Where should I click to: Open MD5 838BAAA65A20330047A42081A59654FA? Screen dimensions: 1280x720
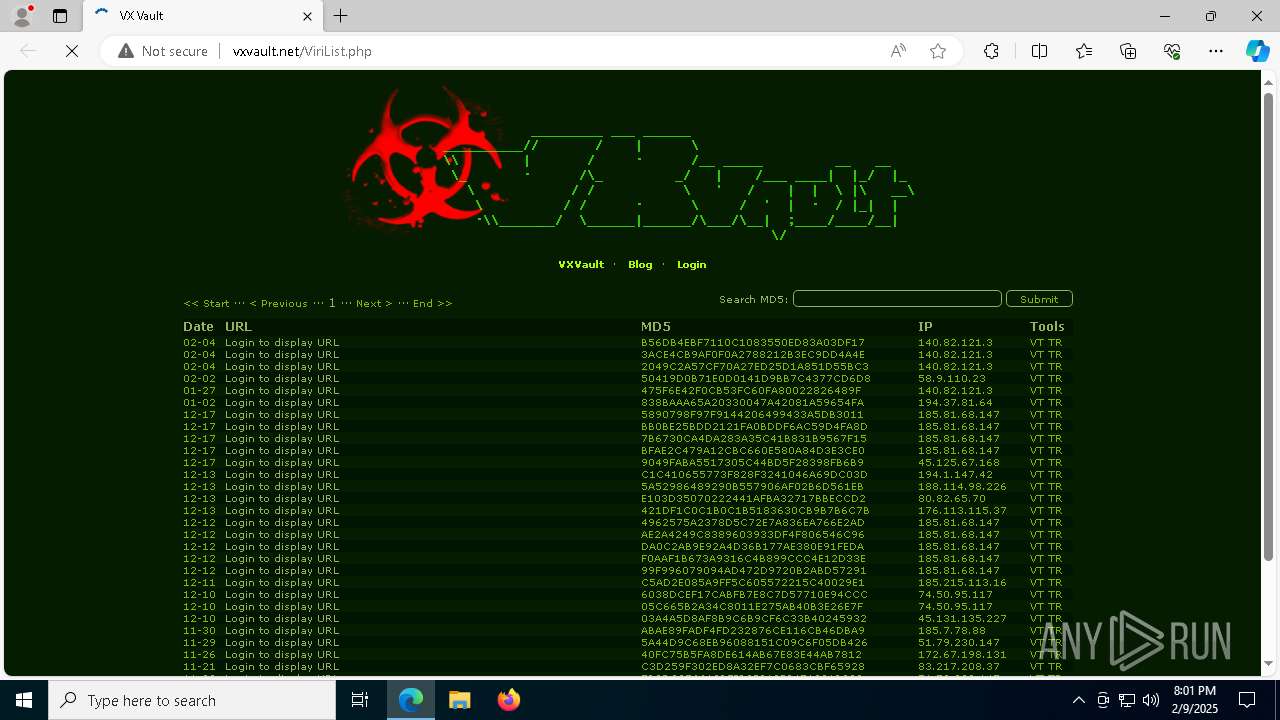[752, 403]
